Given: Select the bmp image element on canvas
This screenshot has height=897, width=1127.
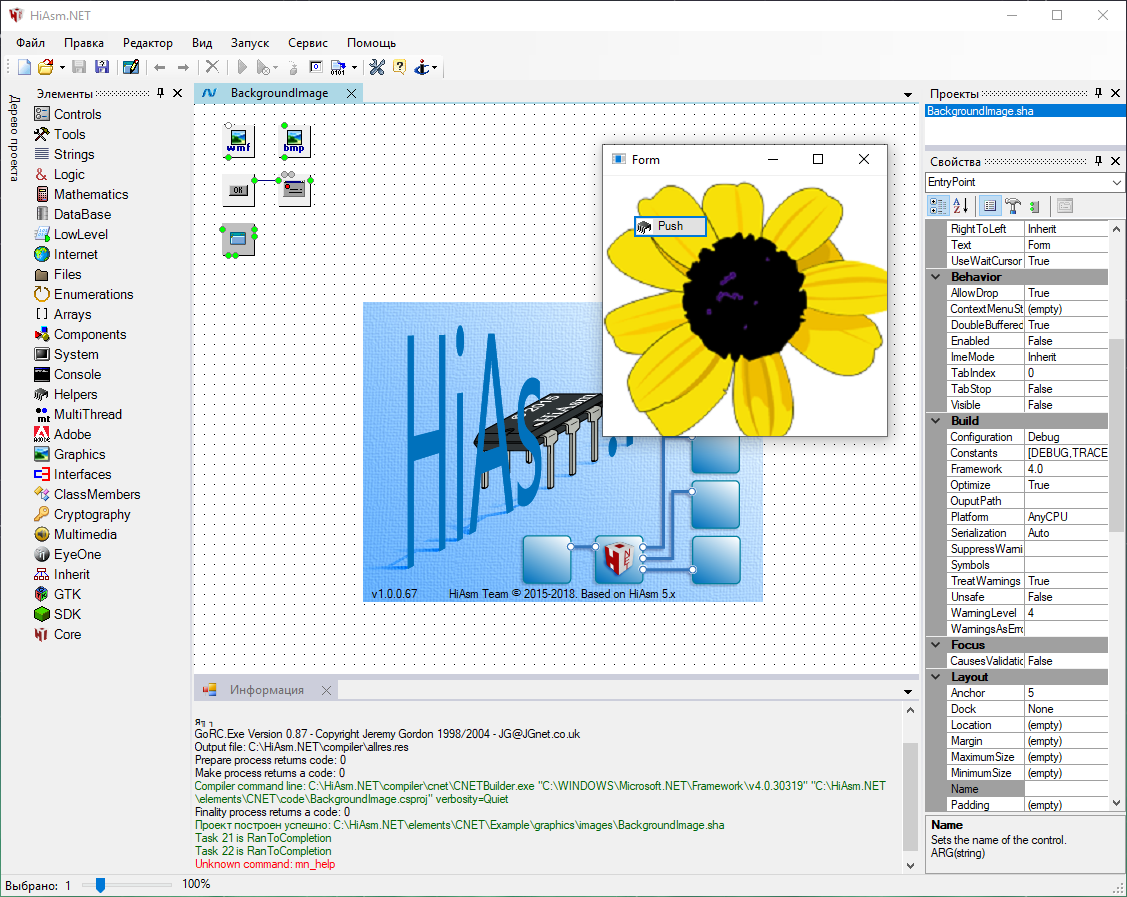Looking at the screenshot, I should (x=294, y=141).
